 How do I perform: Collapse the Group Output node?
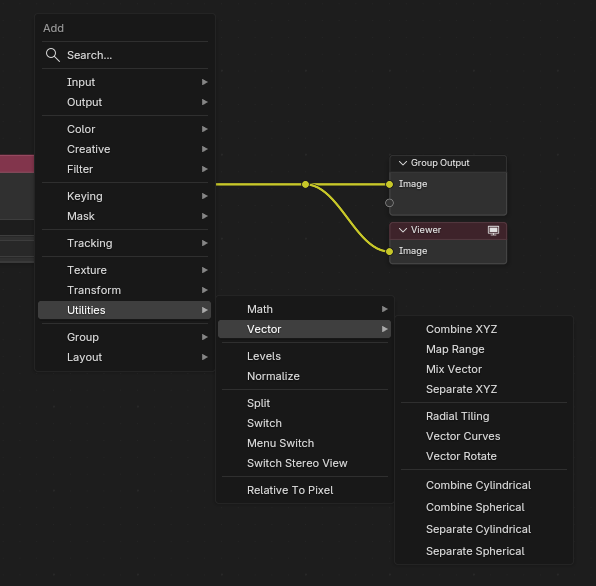403,163
